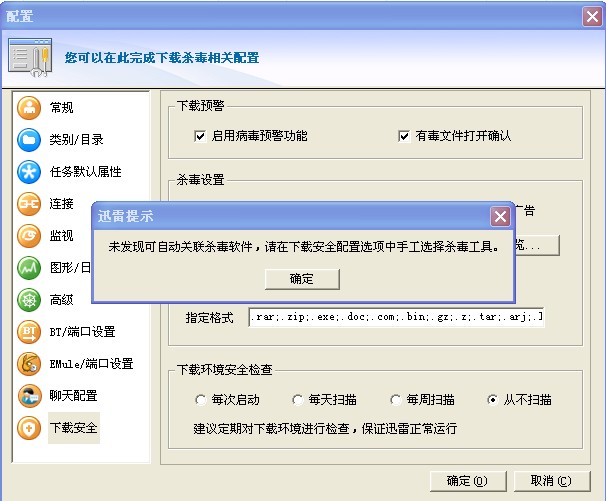The width and height of the screenshot is (606, 501).
Task: Close the 迅雷提示 dialog
Action: coord(500,216)
